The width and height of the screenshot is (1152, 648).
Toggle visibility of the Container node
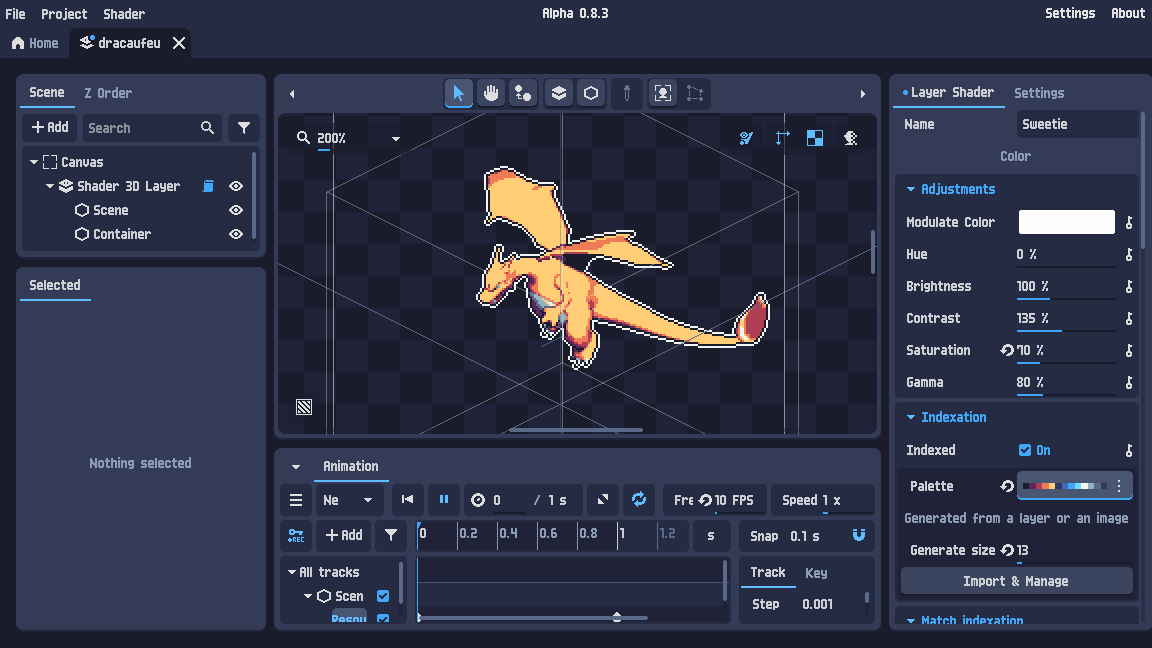(236, 234)
